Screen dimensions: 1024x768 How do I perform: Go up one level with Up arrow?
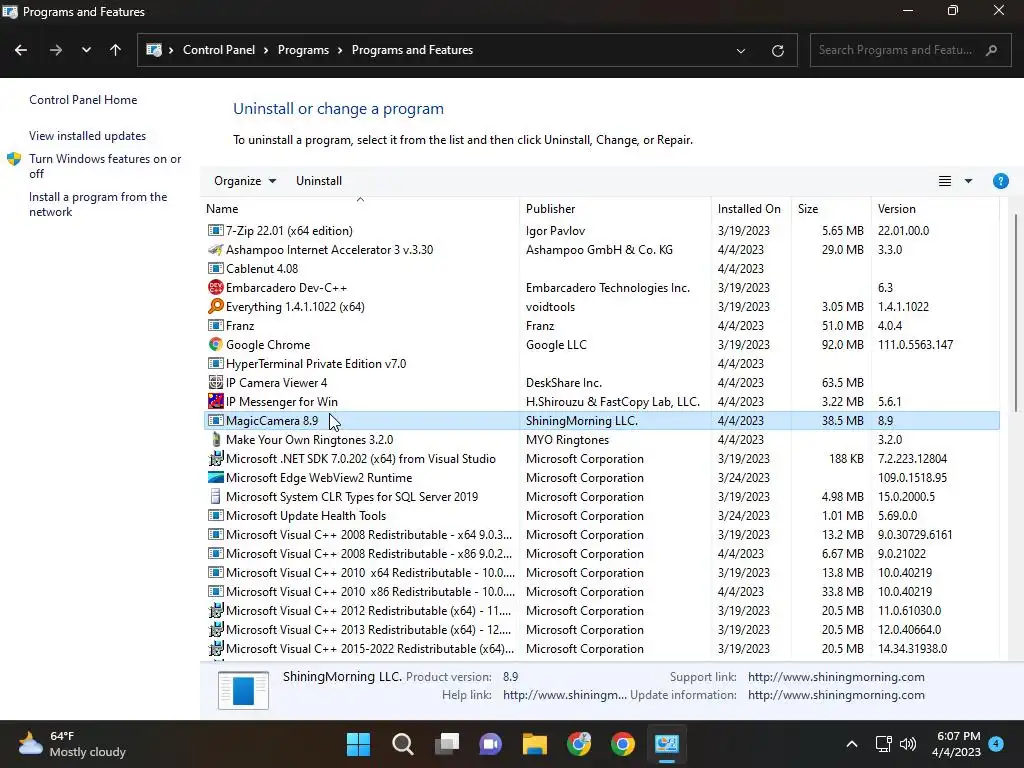(x=116, y=50)
